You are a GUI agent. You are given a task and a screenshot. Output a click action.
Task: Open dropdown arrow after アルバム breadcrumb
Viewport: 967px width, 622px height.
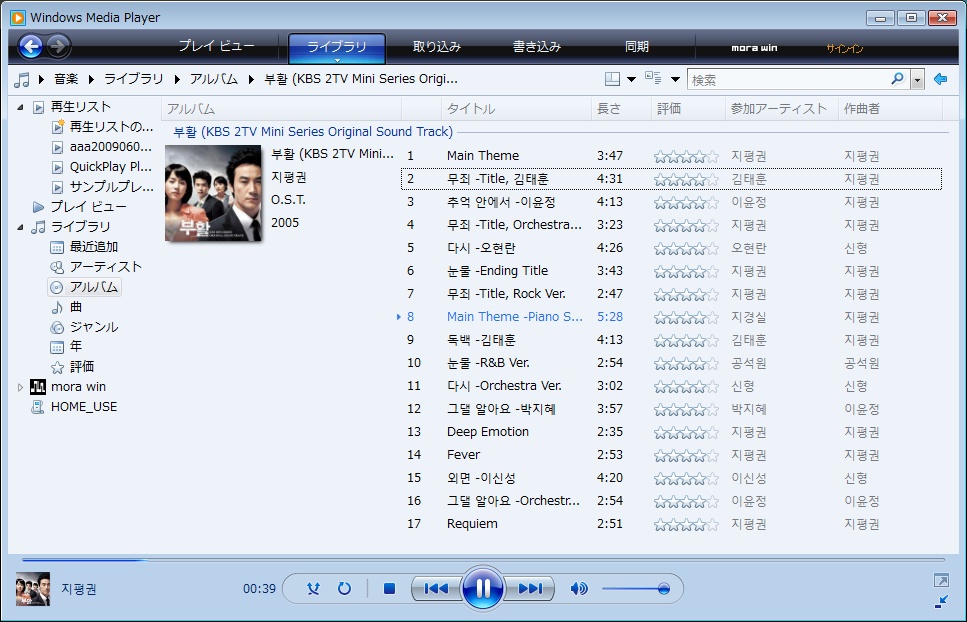251,79
